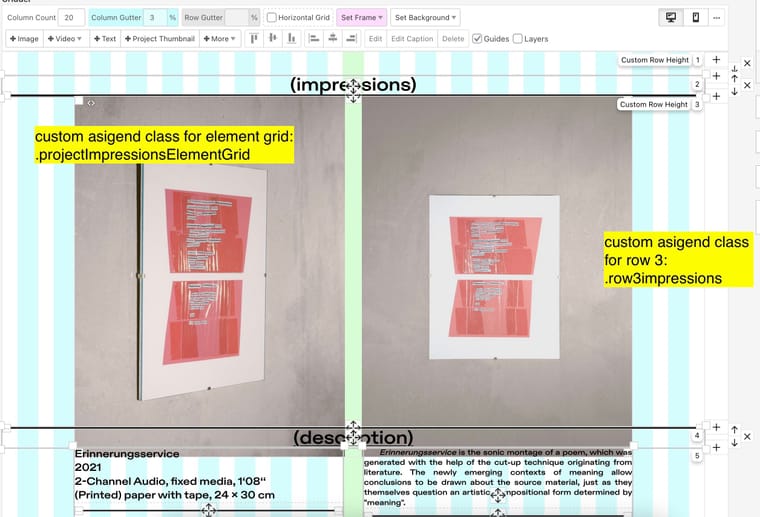This screenshot has height=517, width=760.
Task: Click the align top icon
Action: click(x=254, y=39)
